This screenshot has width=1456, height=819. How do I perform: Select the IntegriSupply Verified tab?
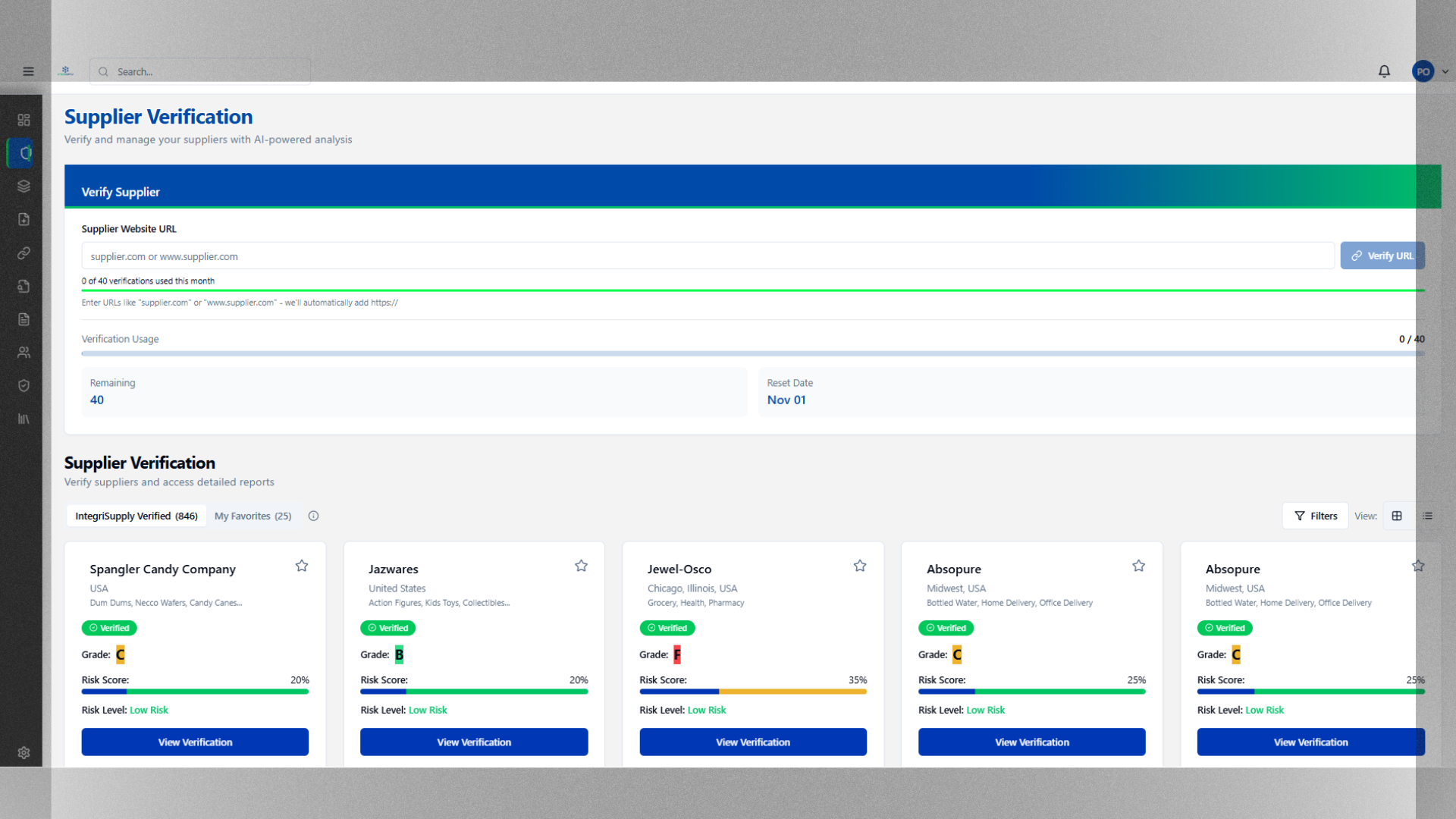tap(136, 516)
